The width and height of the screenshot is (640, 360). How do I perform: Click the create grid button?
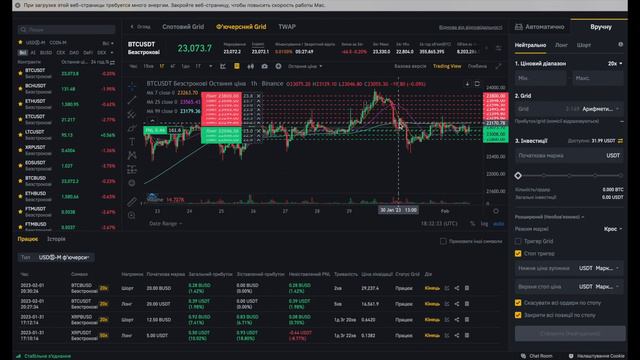coord(570,333)
